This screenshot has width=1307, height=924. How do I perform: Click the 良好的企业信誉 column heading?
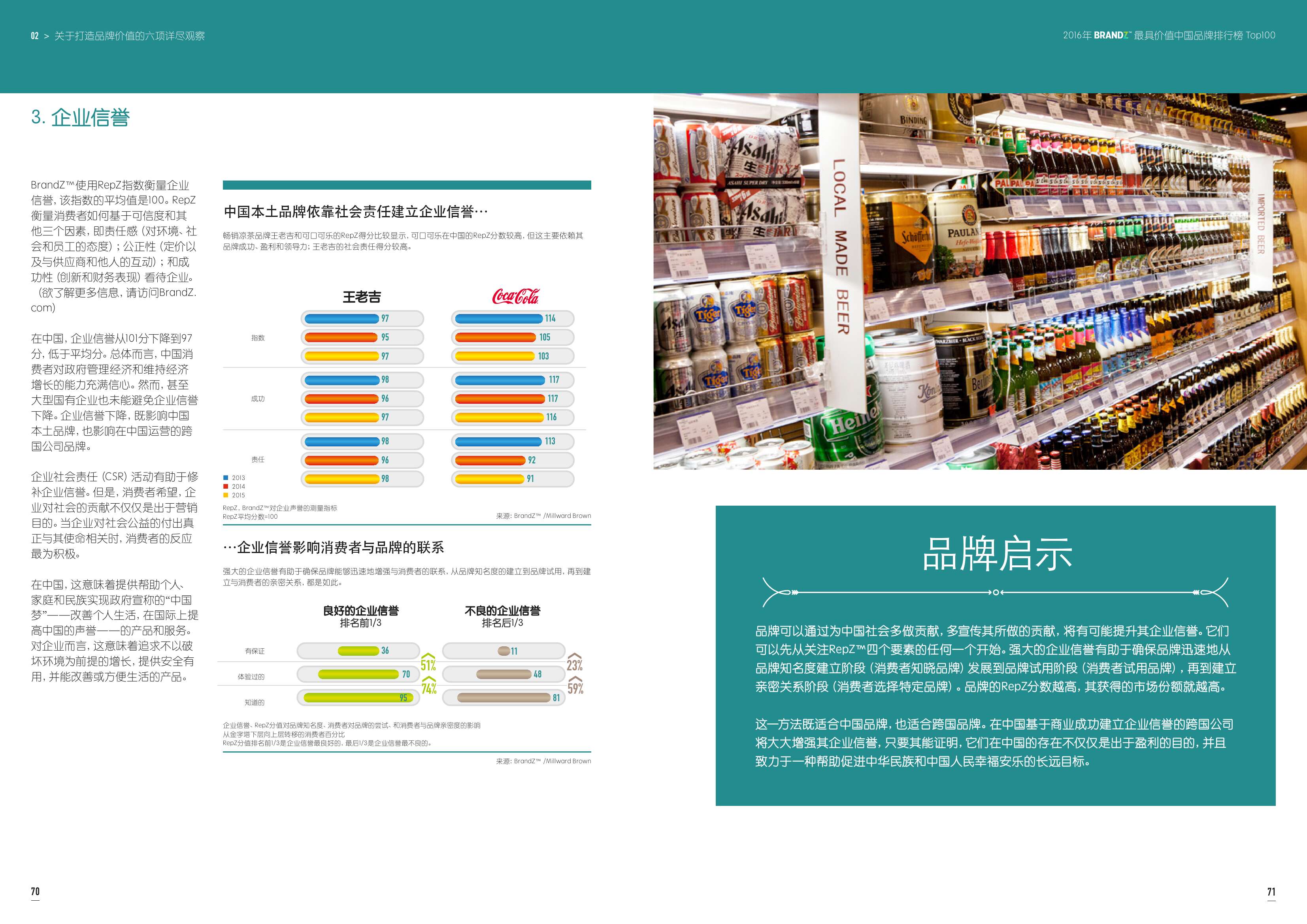(361, 611)
